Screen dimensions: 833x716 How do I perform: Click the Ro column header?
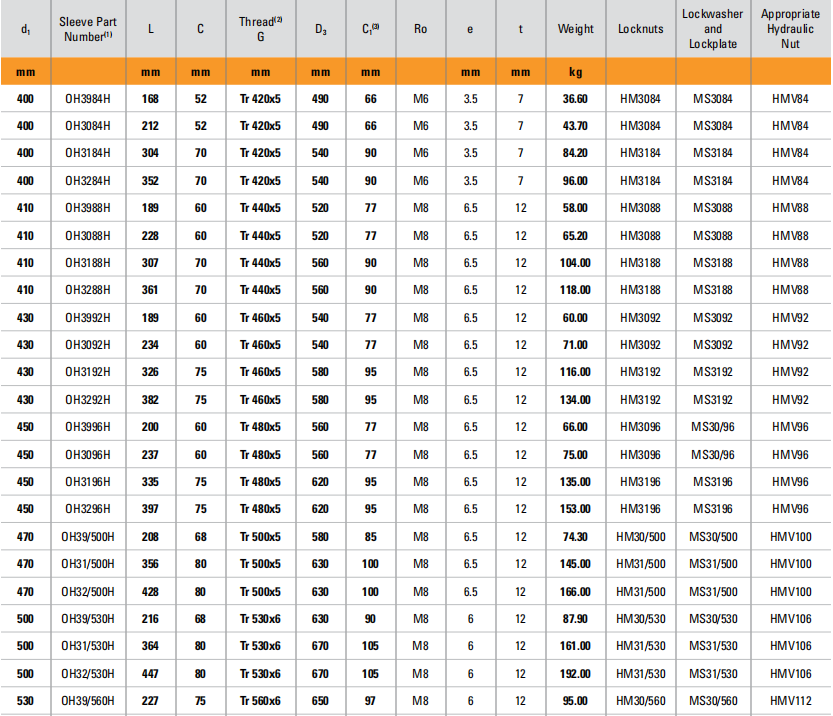[420, 29]
